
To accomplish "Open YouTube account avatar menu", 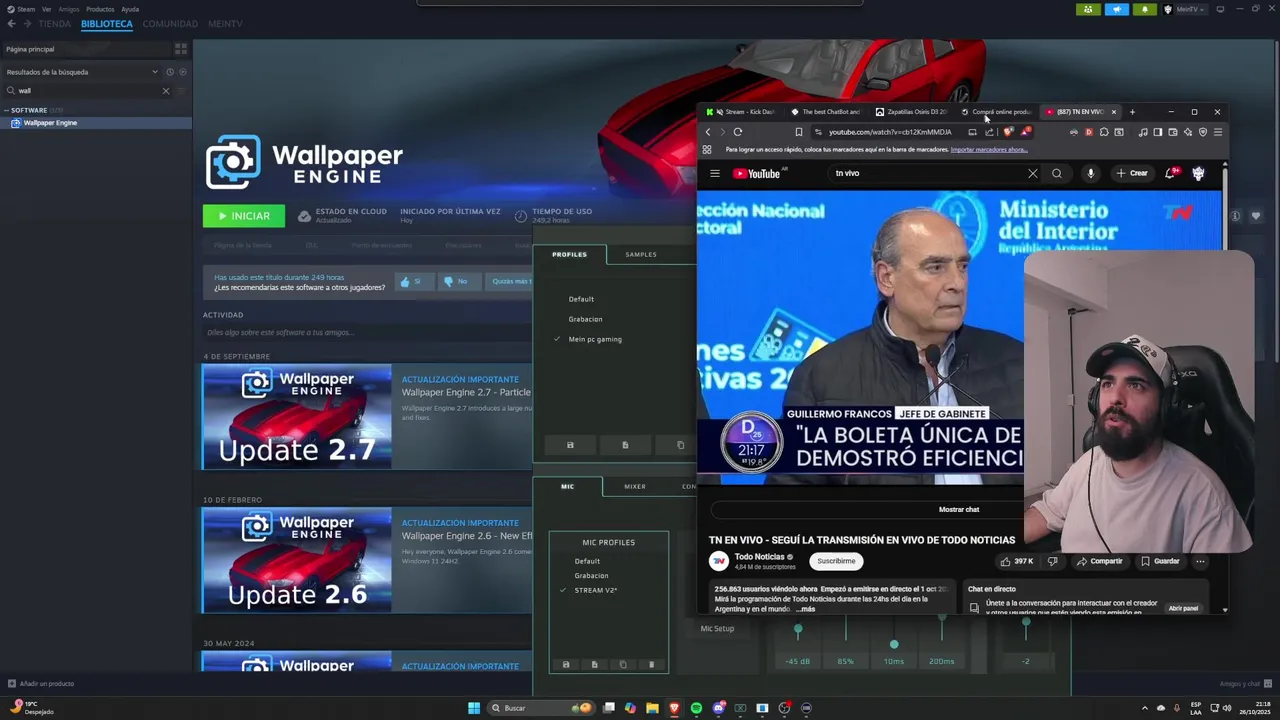I will [x=1198, y=173].
